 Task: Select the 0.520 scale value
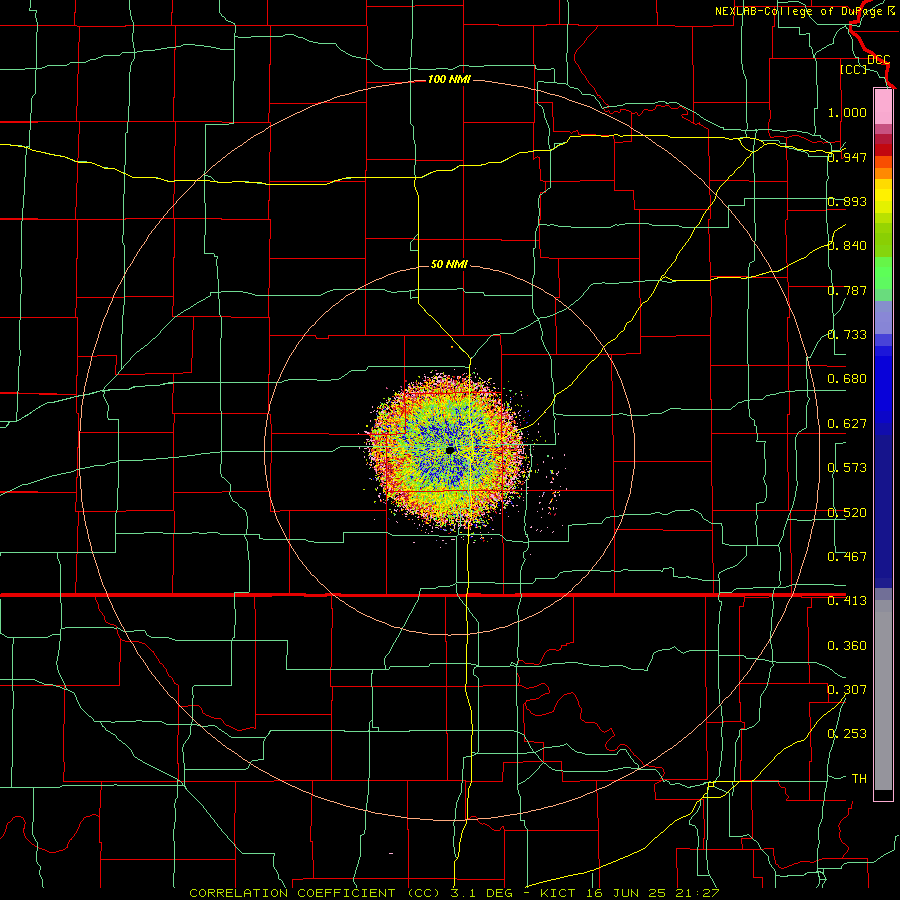click(x=847, y=513)
